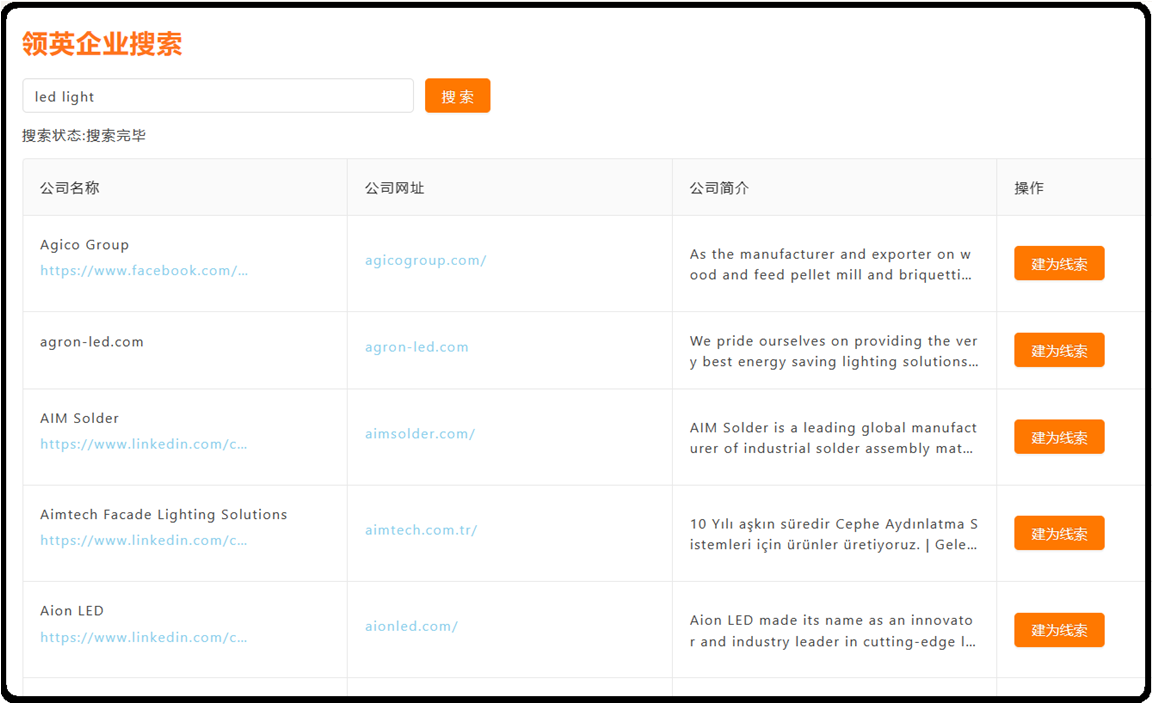Viewport: 1153px width, 704px height.
Task: Click description 'Aion LED made its name'
Action: (x=832, y=630)
